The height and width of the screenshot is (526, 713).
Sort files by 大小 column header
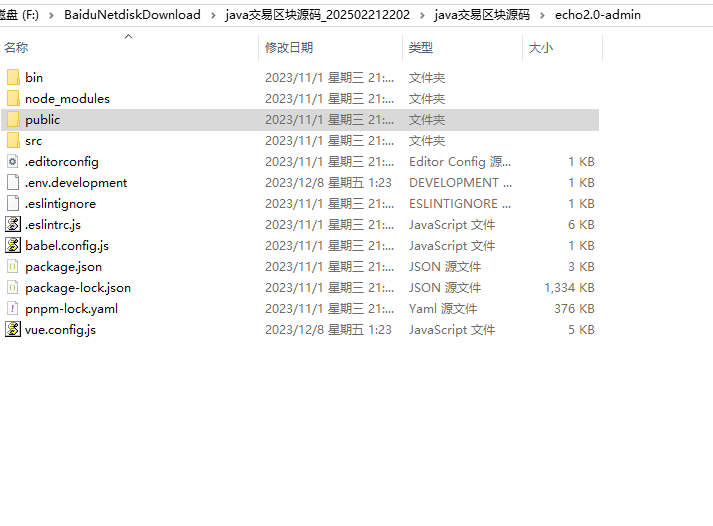(540, 48)
